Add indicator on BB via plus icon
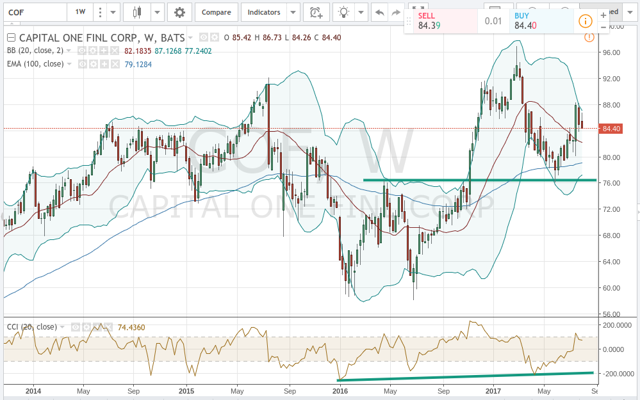Screen dimensions: 640x400 click(104, 51)
